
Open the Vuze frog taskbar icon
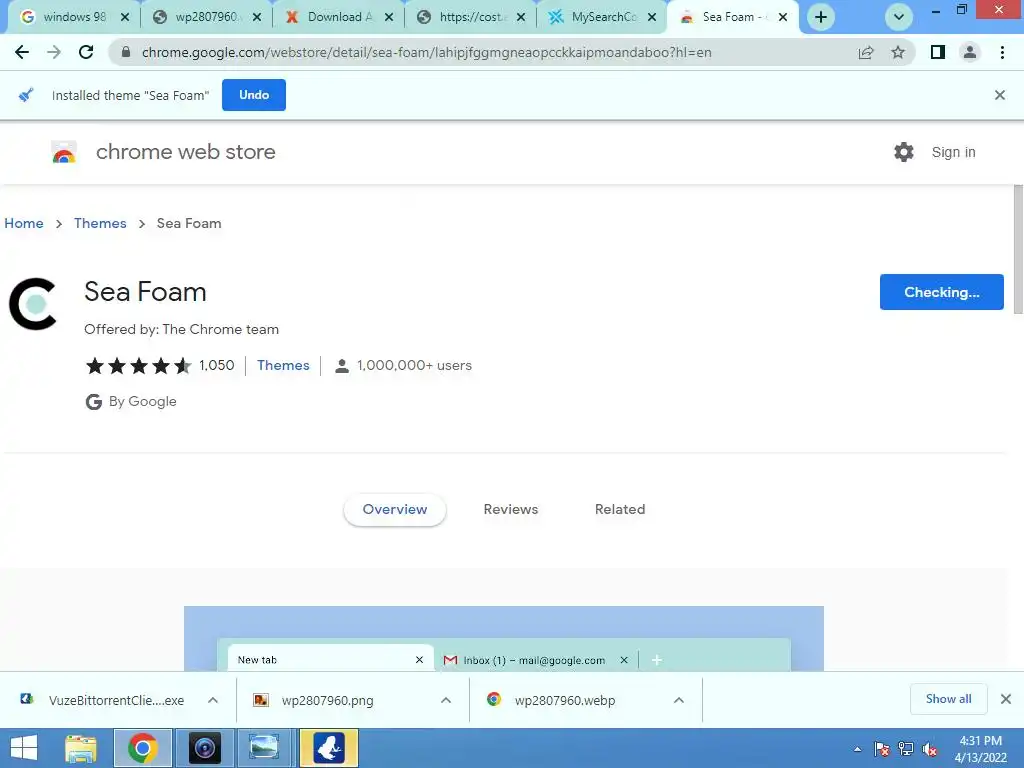coord(328,748)
